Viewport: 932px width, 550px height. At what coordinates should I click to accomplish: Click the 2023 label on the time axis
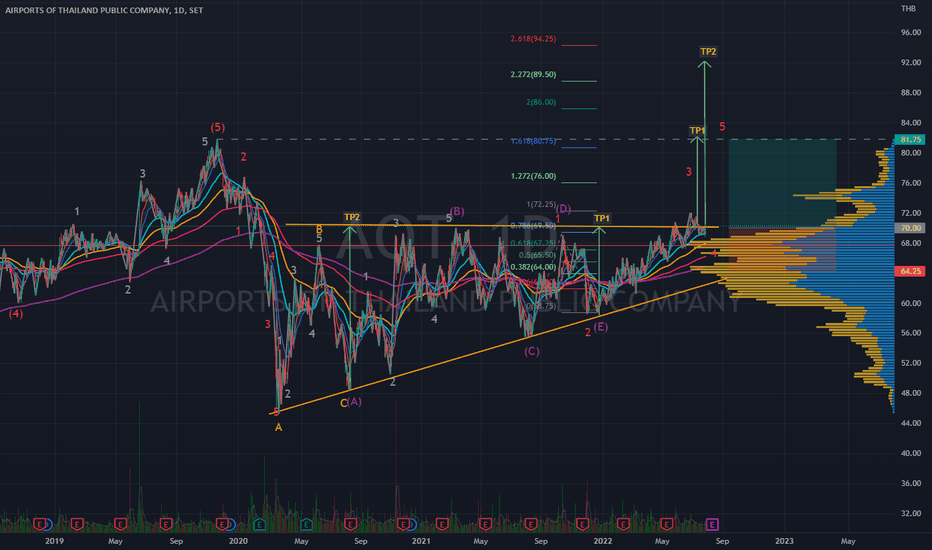click(x=784, y=541)
